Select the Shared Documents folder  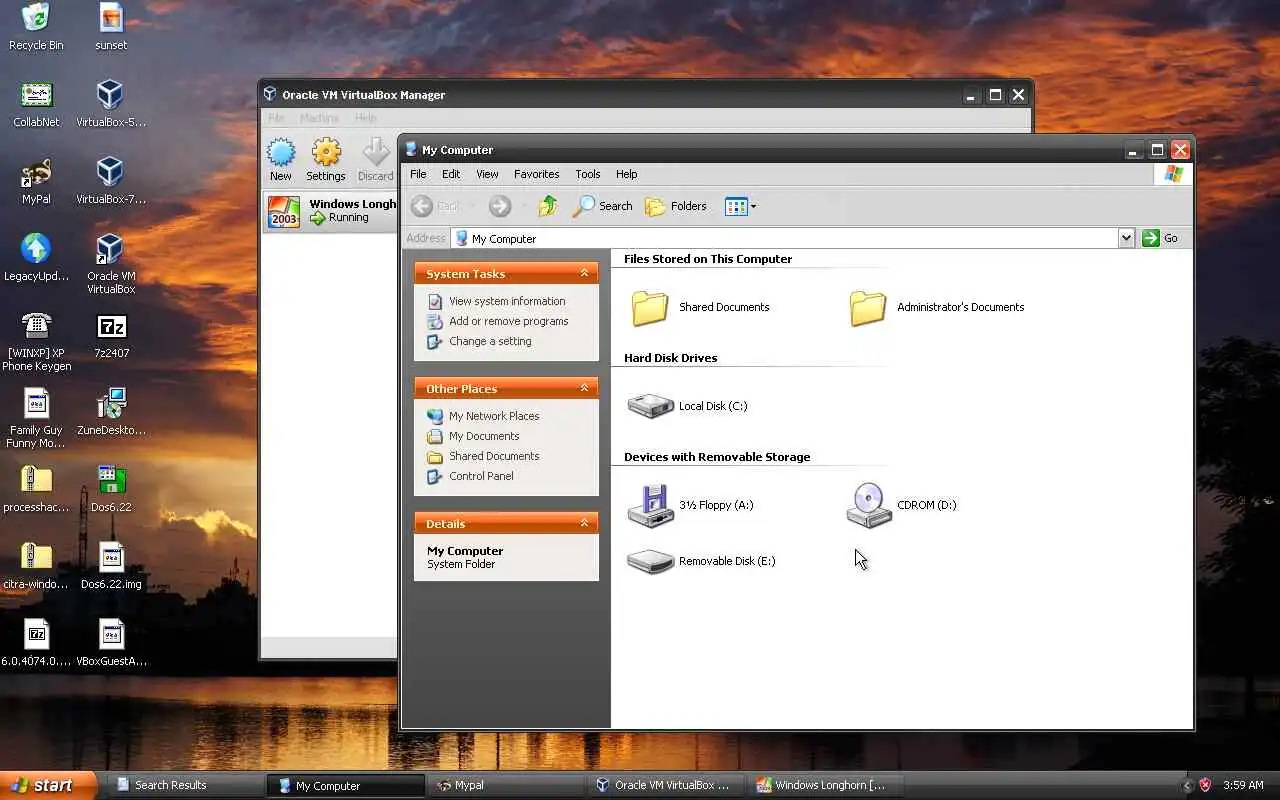[x=700, y=307]
